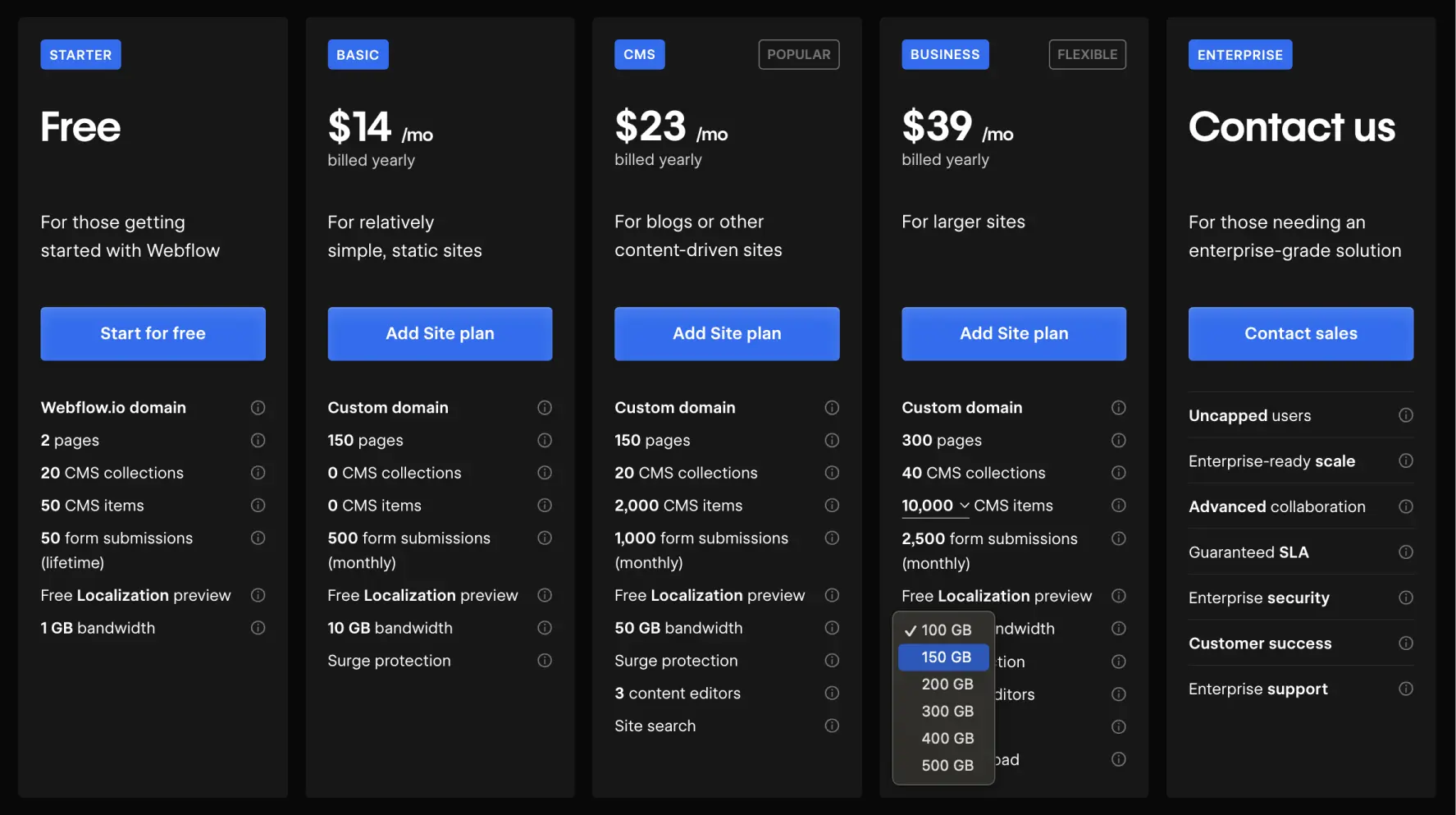Choose 200 GB bandwidth option
This screenshot has height=815, width=1456.
943,684
